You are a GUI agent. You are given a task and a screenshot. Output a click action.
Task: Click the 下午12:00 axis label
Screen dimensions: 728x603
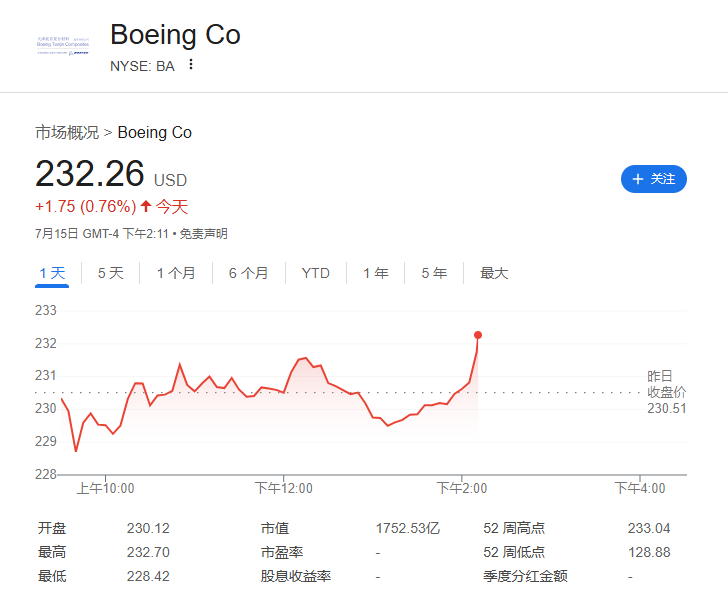pyautogui.click(x=284, y=488)
